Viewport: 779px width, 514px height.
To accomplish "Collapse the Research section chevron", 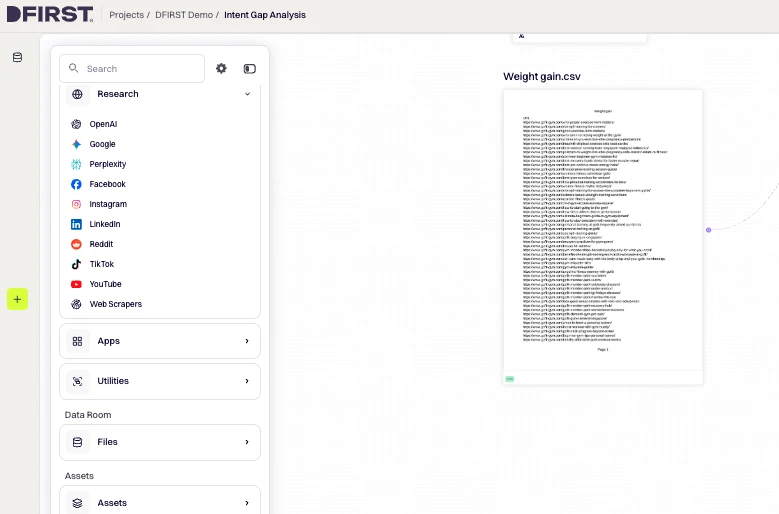I will (247, 94).
